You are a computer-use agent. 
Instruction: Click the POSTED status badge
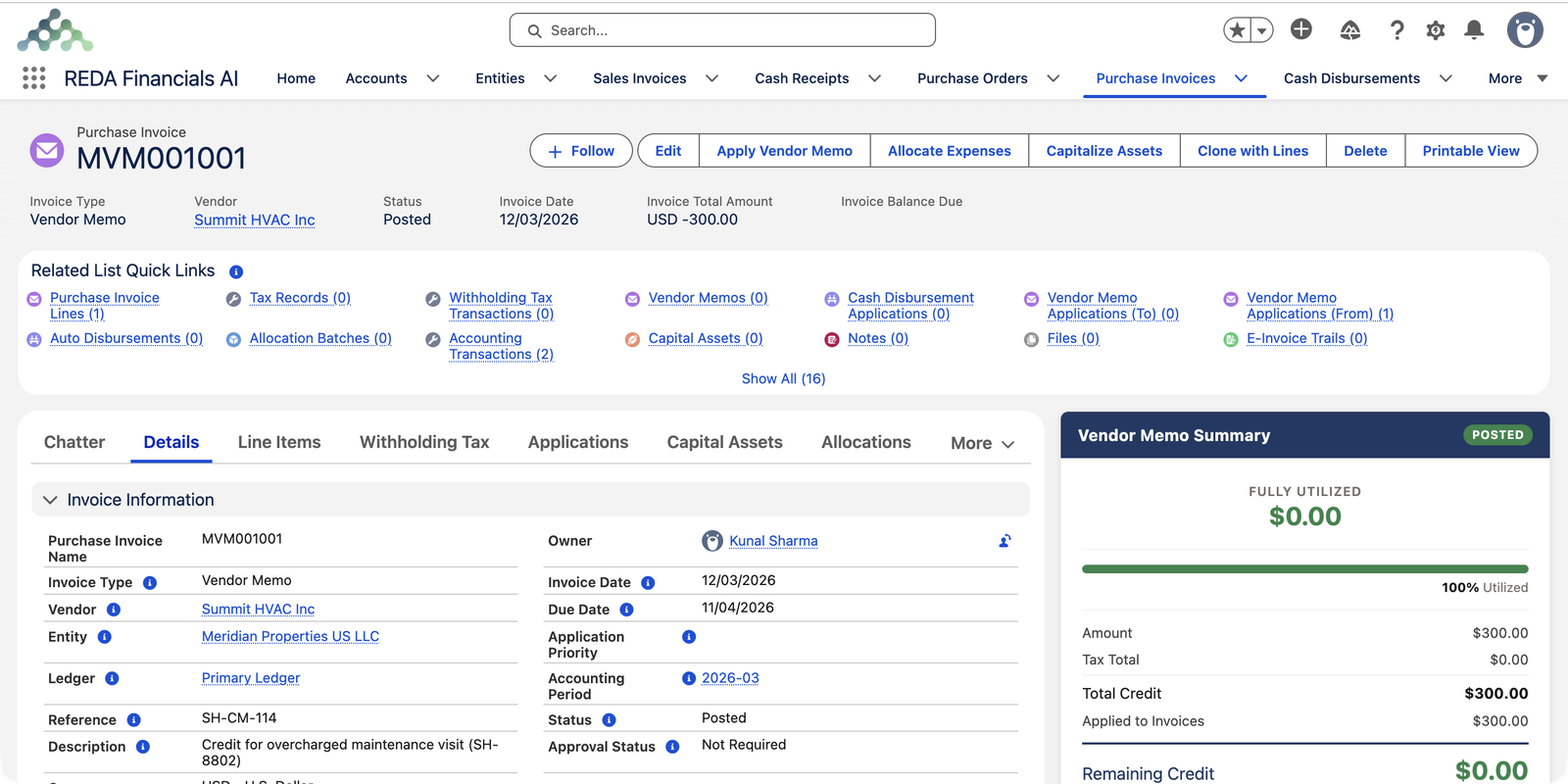1497,435
